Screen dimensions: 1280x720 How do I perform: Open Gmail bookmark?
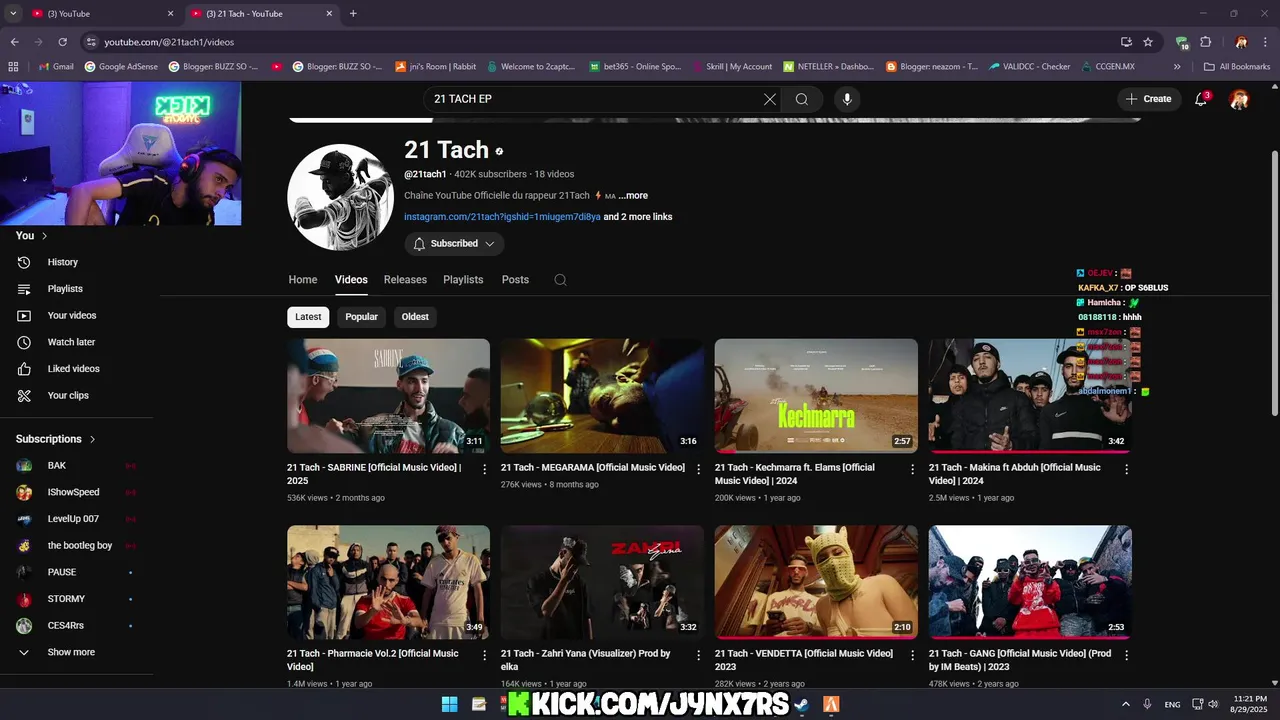(x=56, y=67)
